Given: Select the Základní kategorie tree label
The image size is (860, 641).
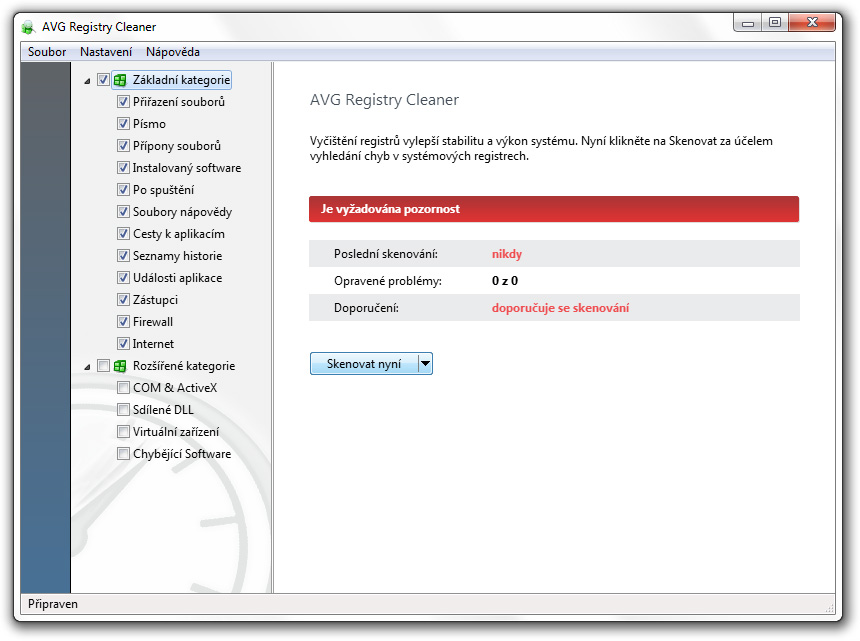Looking at the screenshot, I should point(182,80).
